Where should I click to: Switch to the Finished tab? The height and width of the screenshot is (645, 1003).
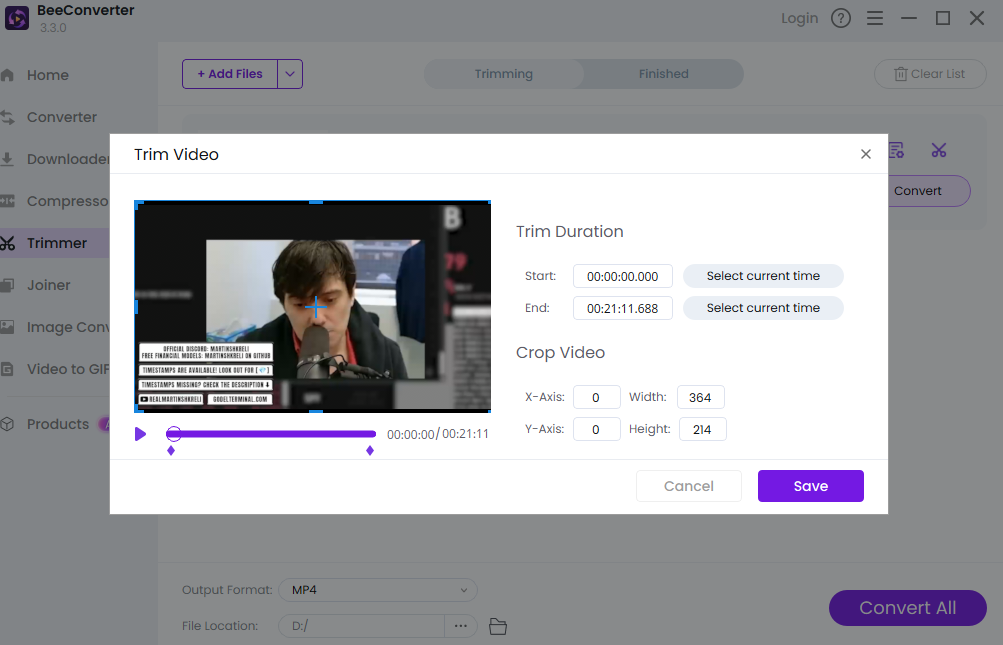pyautogui.click(x=663, y=74)
